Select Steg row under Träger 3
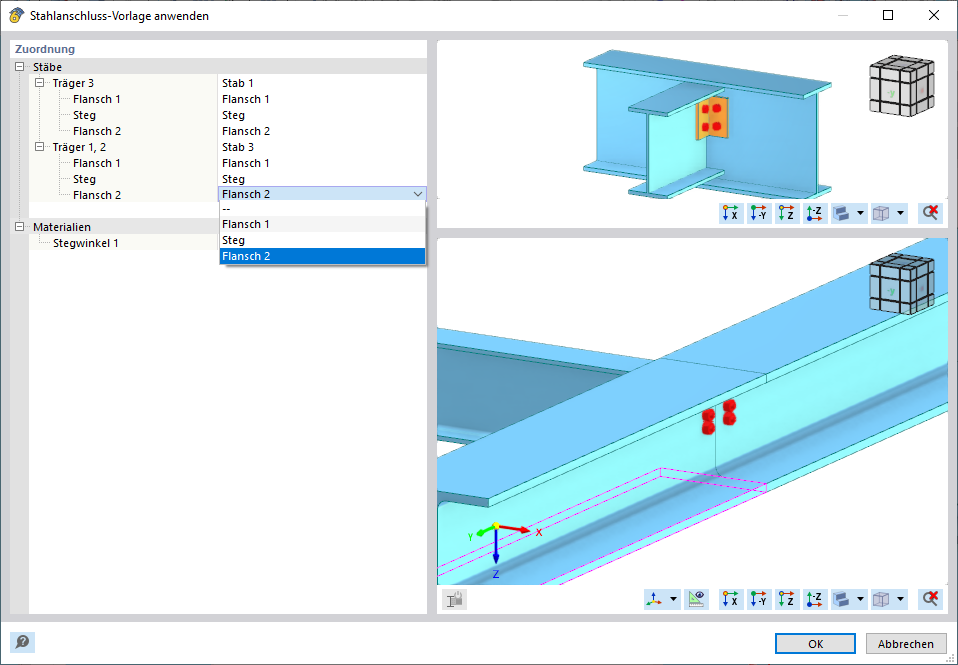The width and height of the screenshot is (958, 665). click(84, 115)
